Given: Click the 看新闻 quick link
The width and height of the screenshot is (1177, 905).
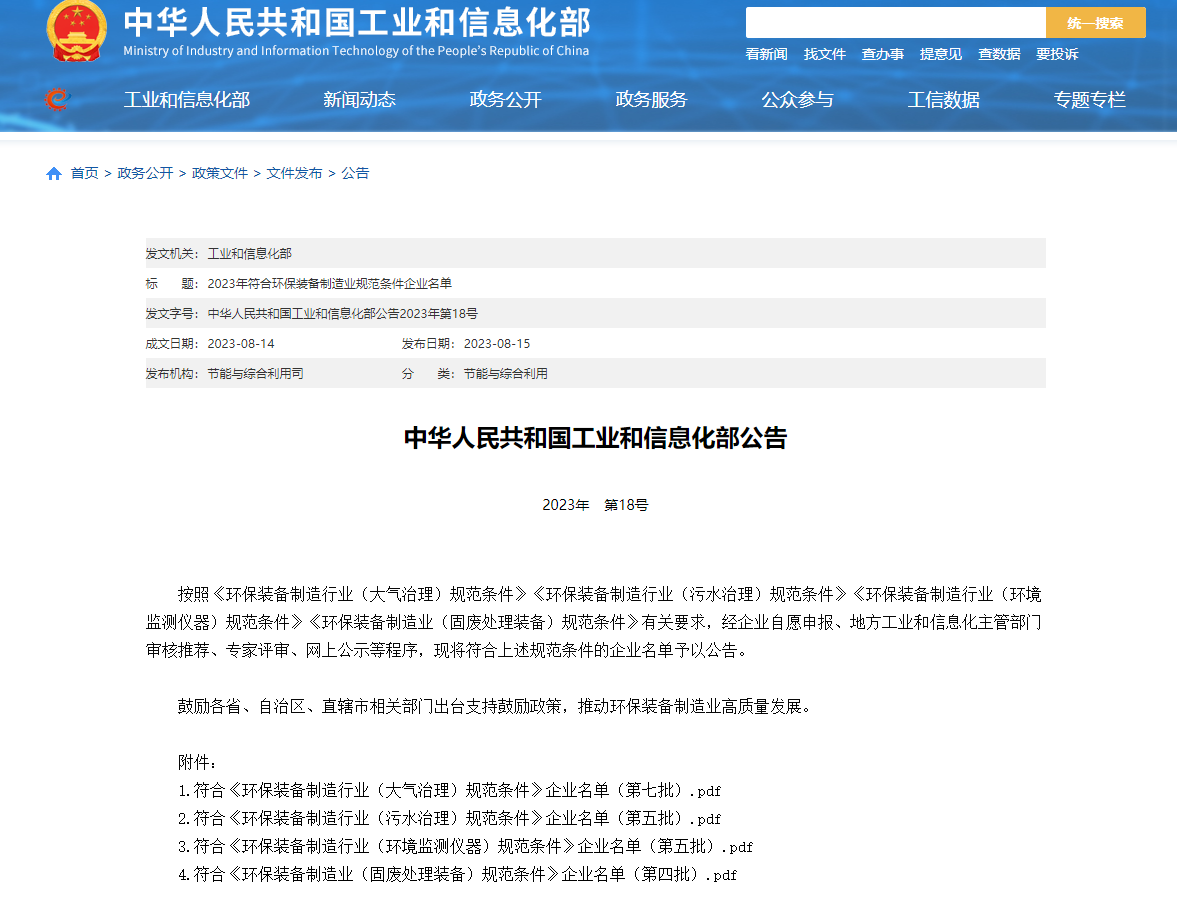Looking at the screenshot, I should coord(766,54).
